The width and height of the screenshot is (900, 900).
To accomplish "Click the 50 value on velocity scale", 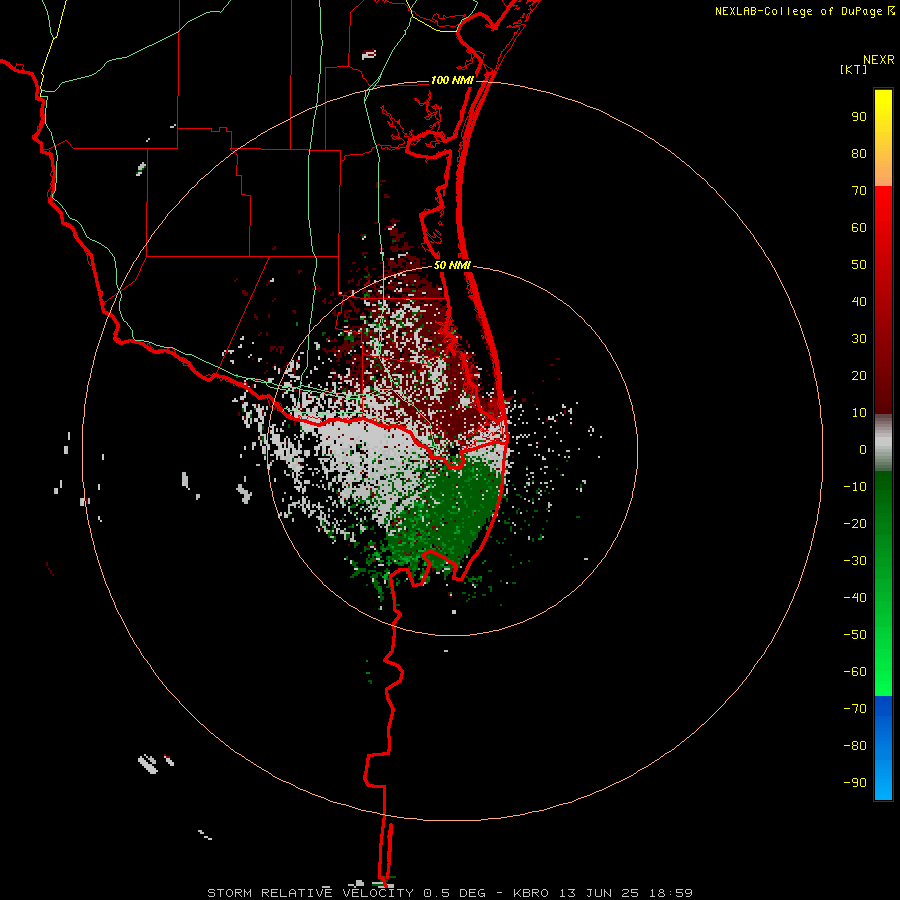I will tap(859, 265).
